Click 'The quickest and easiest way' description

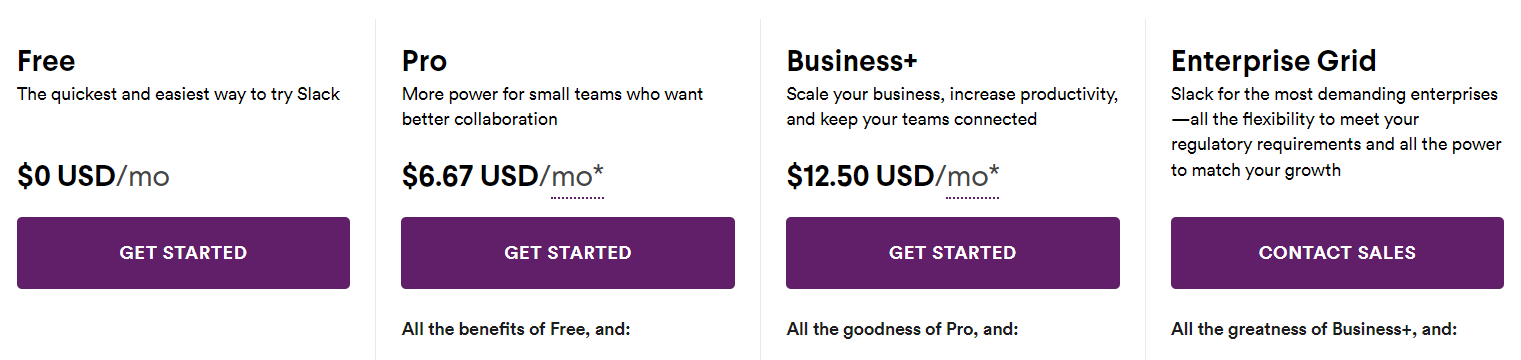(179, 95)
